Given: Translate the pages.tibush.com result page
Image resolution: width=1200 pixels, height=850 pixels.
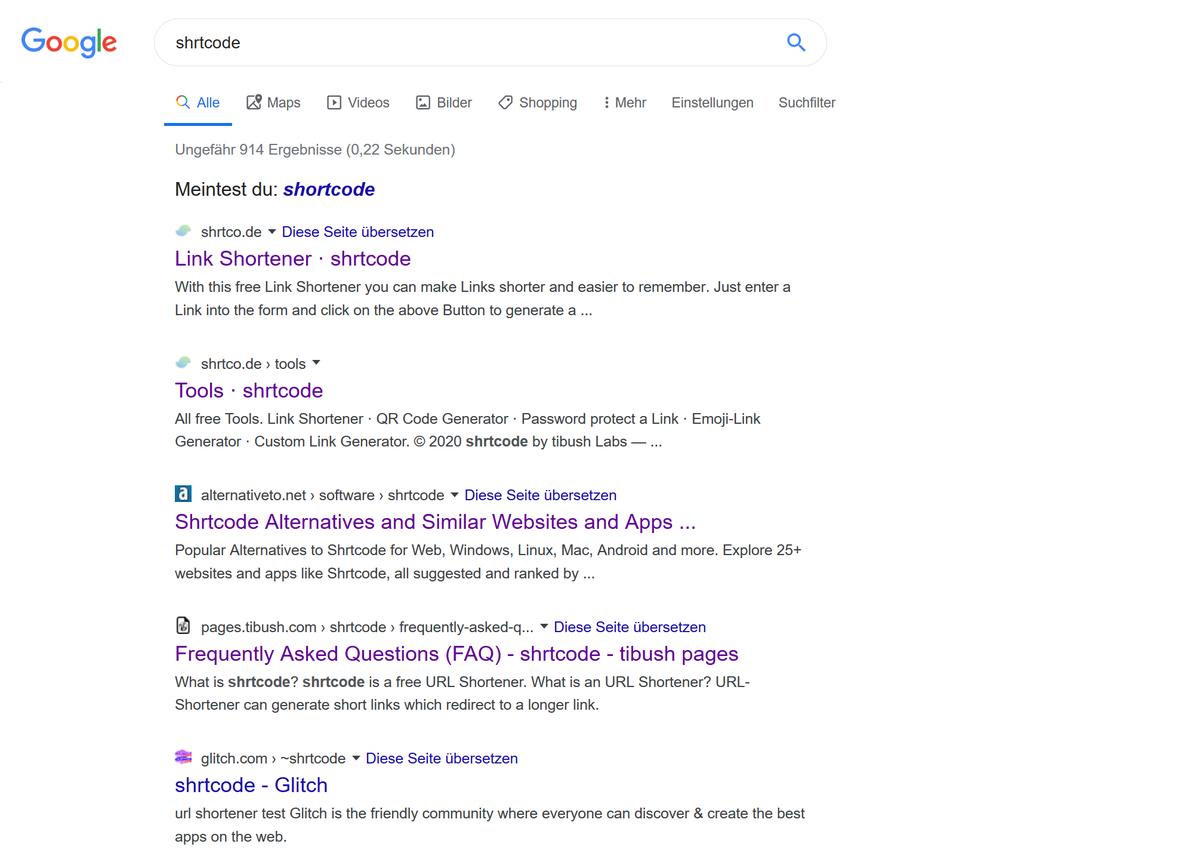Looking at the screenshot, I should pos(630,627).
